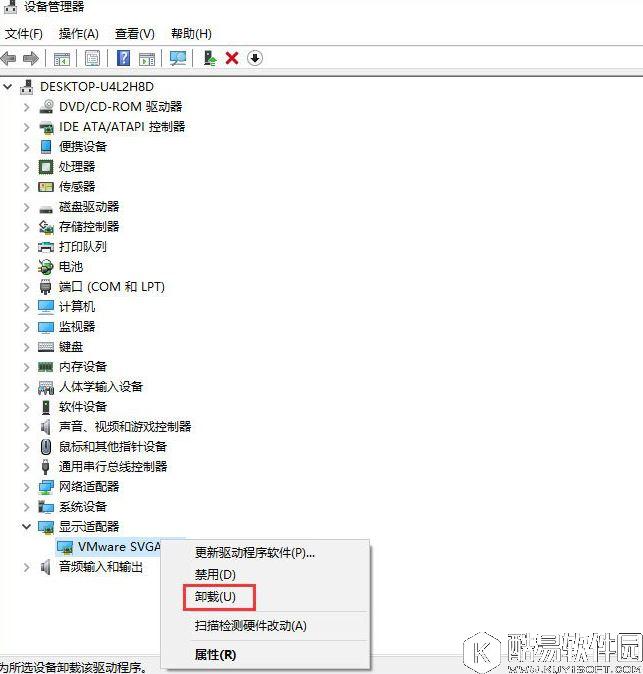Screen dimensions: 643x674
Task: Open the 文件(F) menu
Action: coord(24,34)
